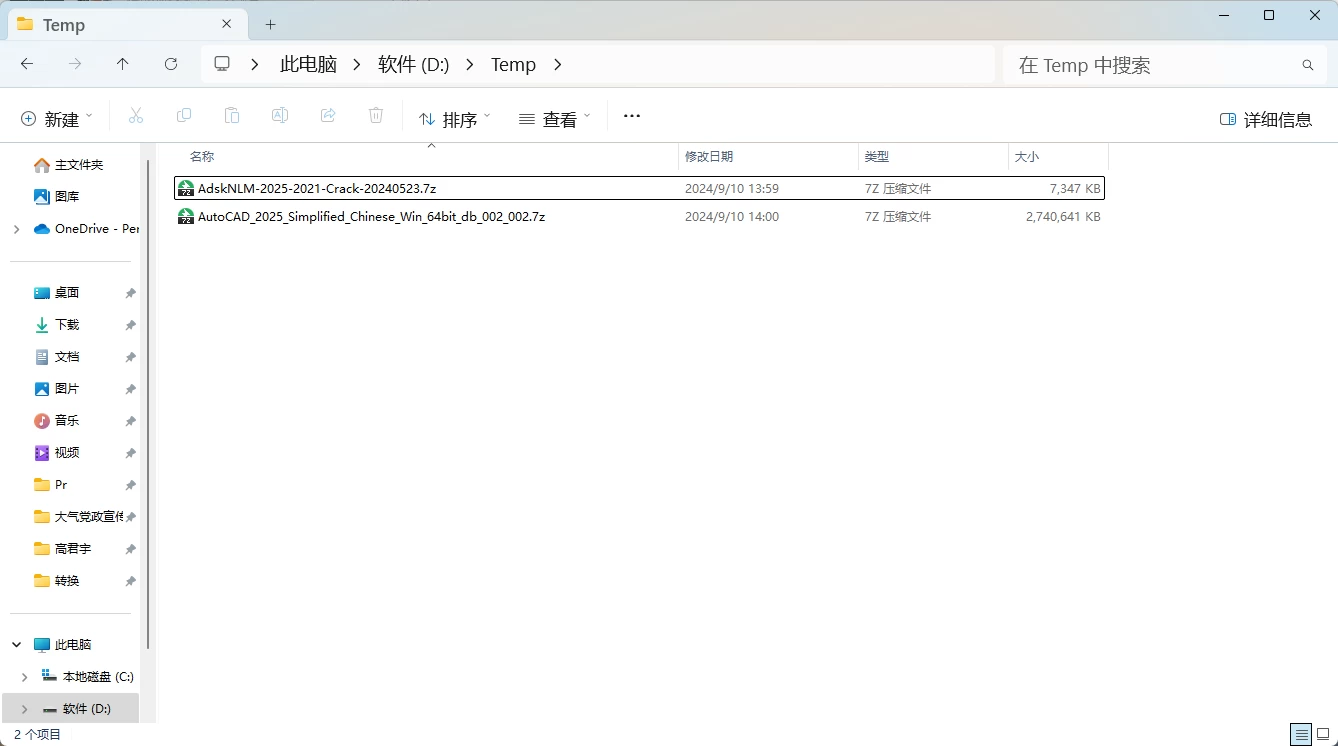Click the 2024/9/10 14:00 date cell
Image resolution: width=1338 pixels, height=746 pixels.
click(732, 216)
